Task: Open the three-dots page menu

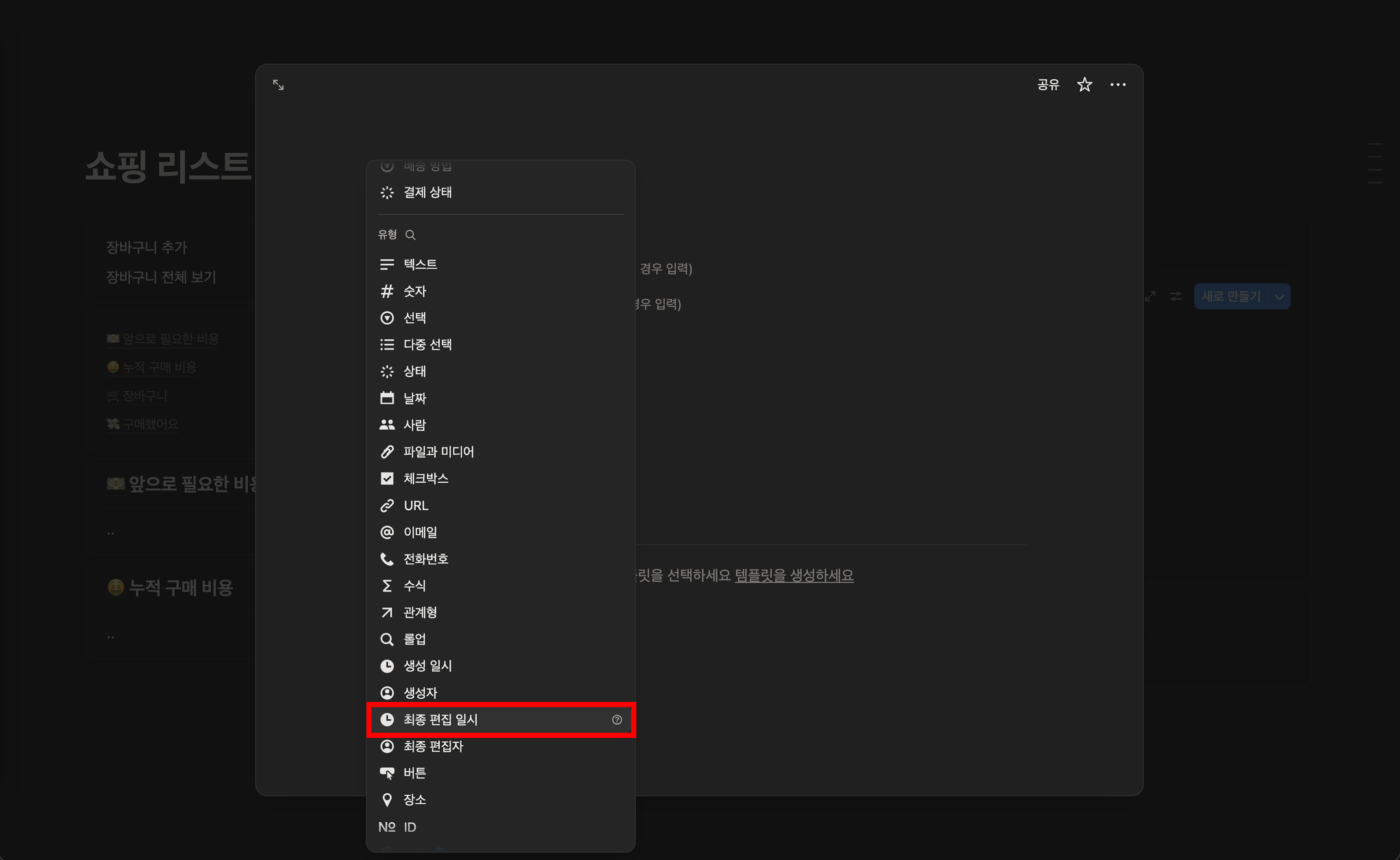Action: point(1117,85)
